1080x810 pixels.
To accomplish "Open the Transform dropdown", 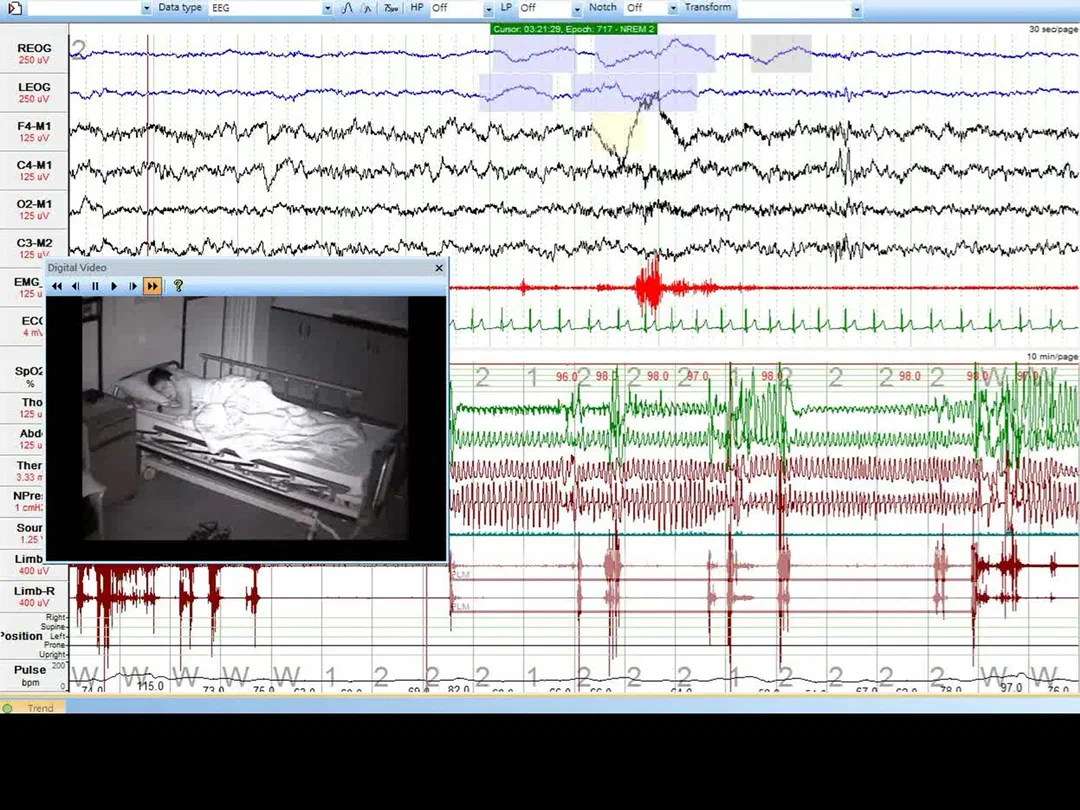I will click(x=856, y=8).
